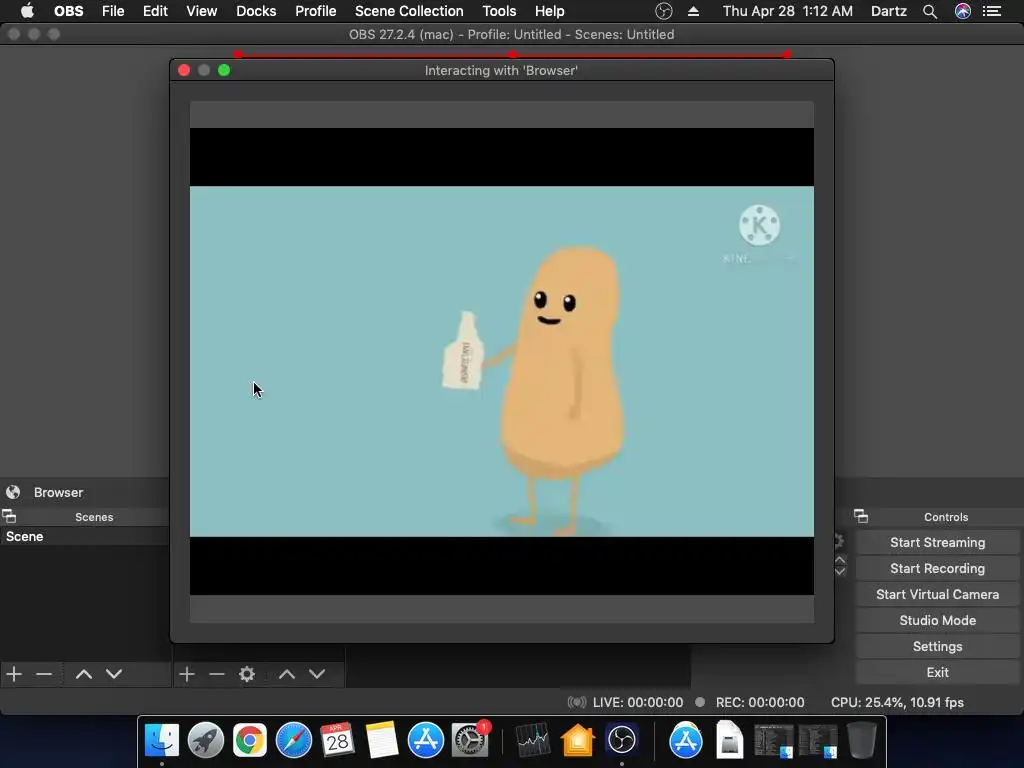The height and width of the screenshot is (768, 1024).
Task: Pop out the Scenes dock using its float icon
Action: pyautogui.click(x=10, y=517)
